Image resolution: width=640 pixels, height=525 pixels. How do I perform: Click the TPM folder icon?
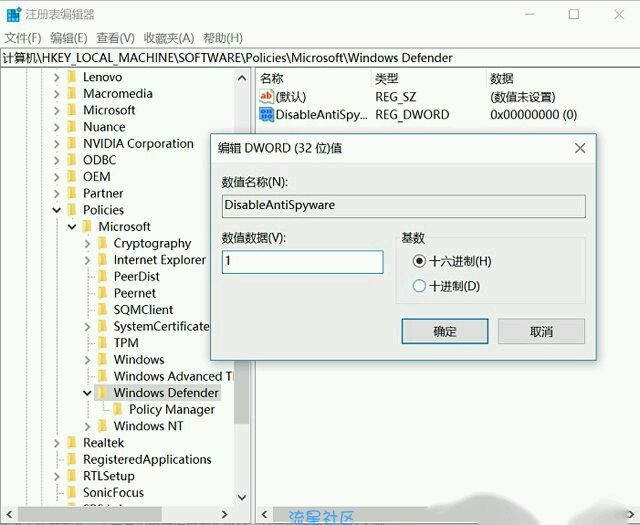(x=102, y=343)
